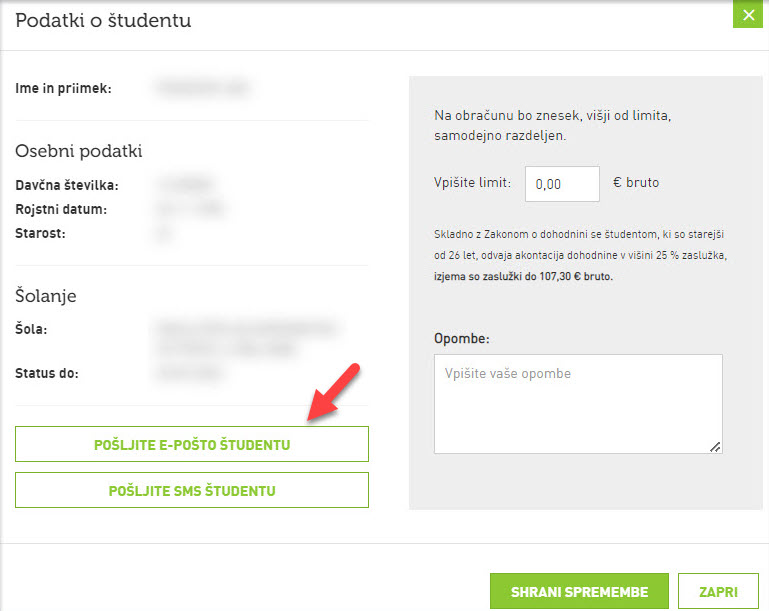Click the Šolanje section heading
The width and height of the screenshot is (769, 611).
coord(46,296)
